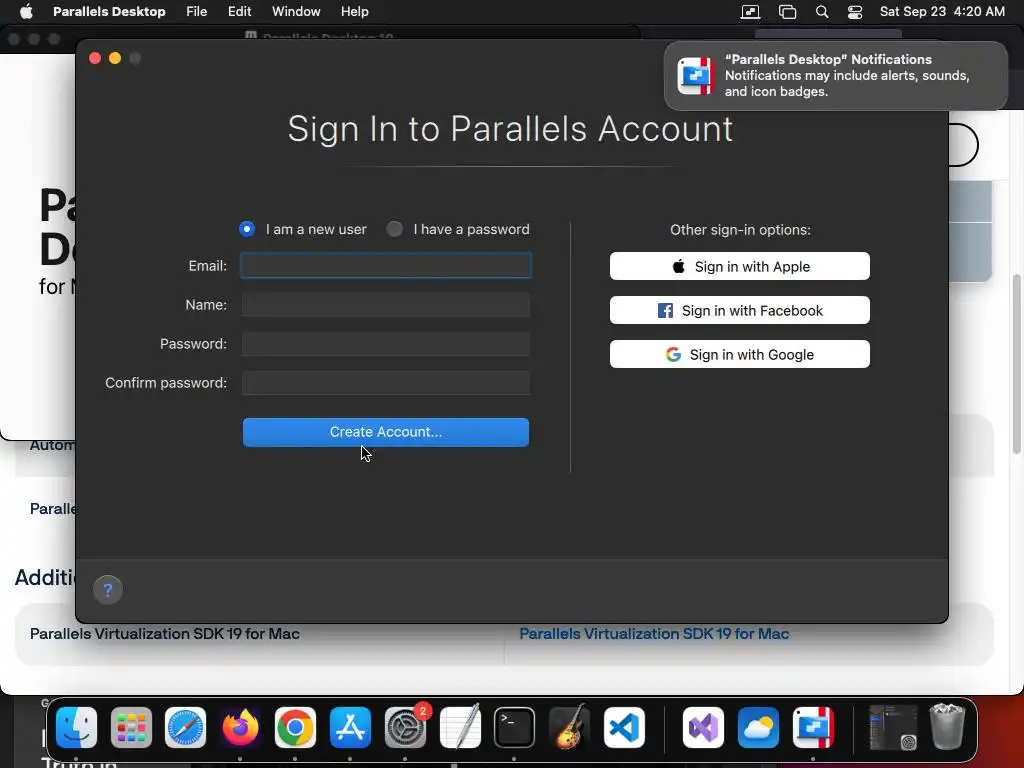1024x768 pixels.
Task: Click the Parallels menu bar status icon
Action: click(750, 12)
